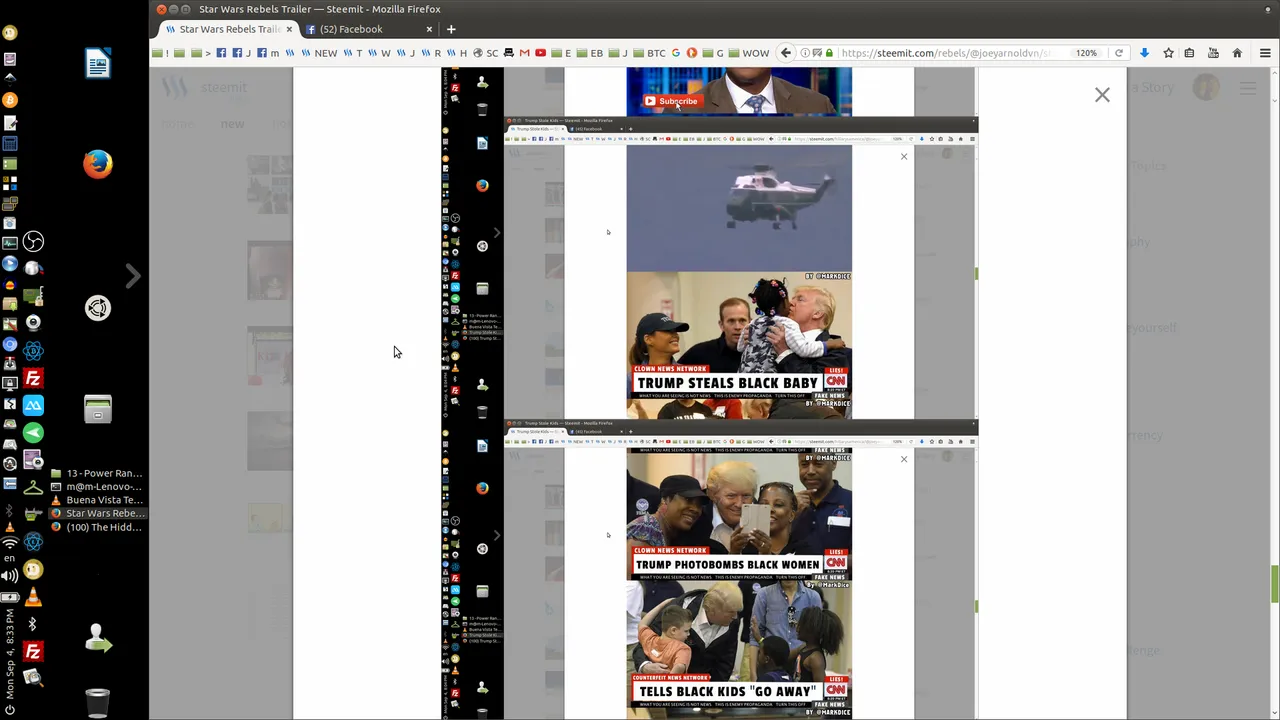Open FileZilla from the upper panel
The image size is (1280, 720).
click(33, 379)
